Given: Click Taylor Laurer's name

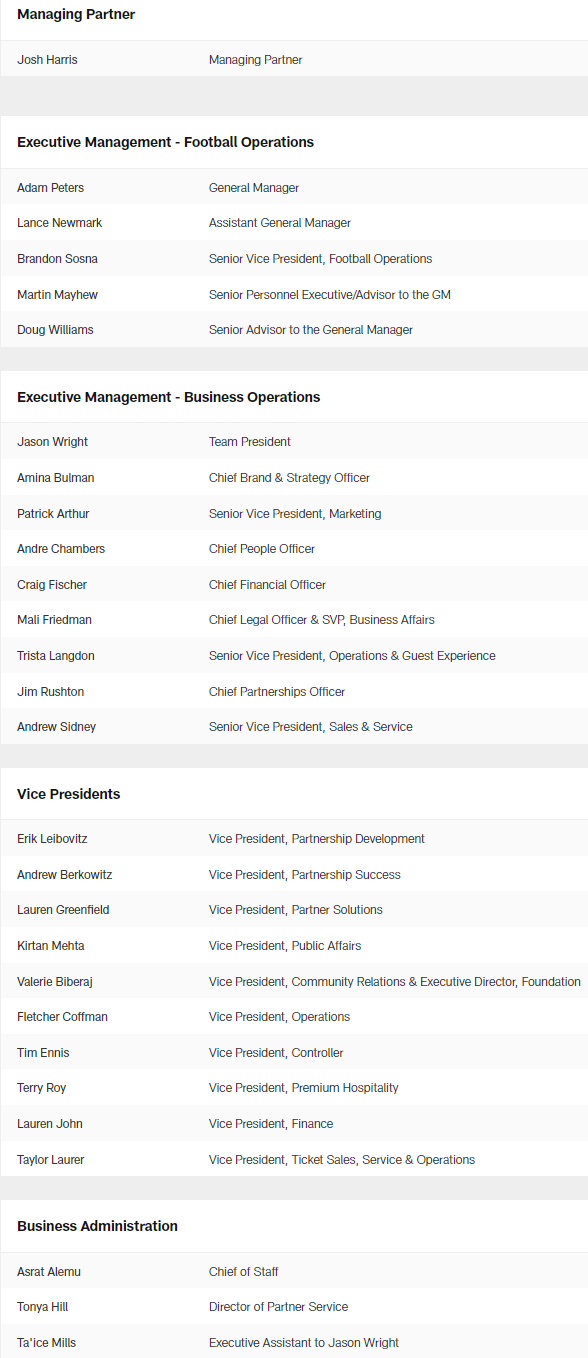Looking at the screenshot, I should pos(51,1160).
